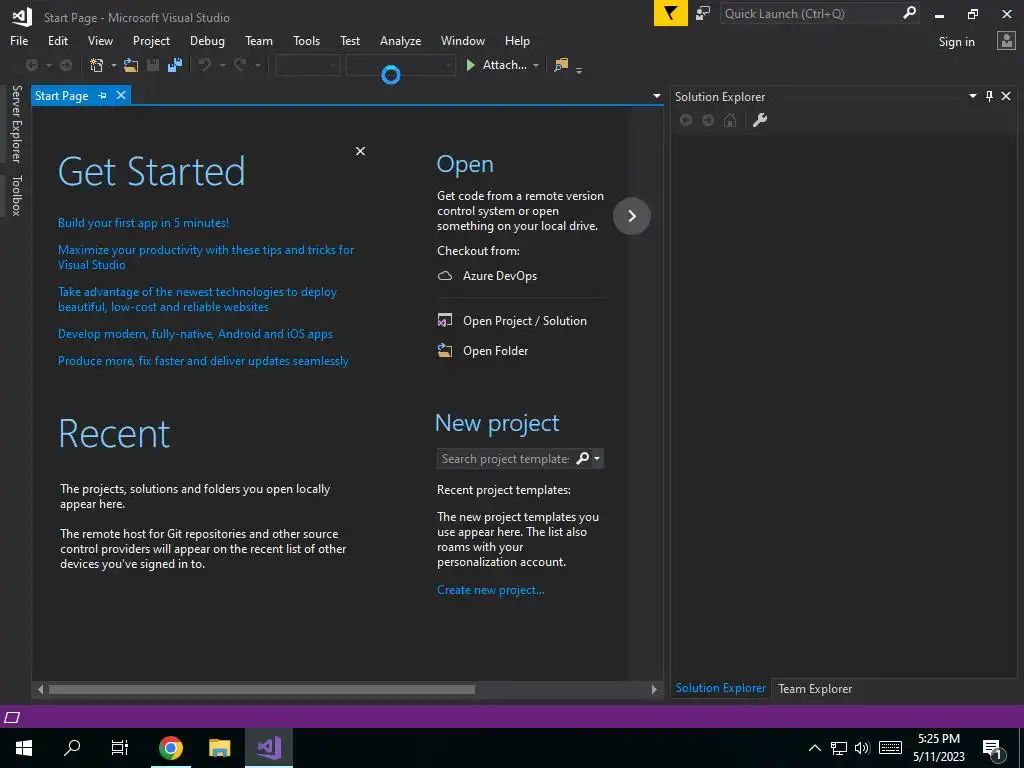Screen dimensions: 1024x768
Task: Open the Team menu
Action: coord(259,40)
